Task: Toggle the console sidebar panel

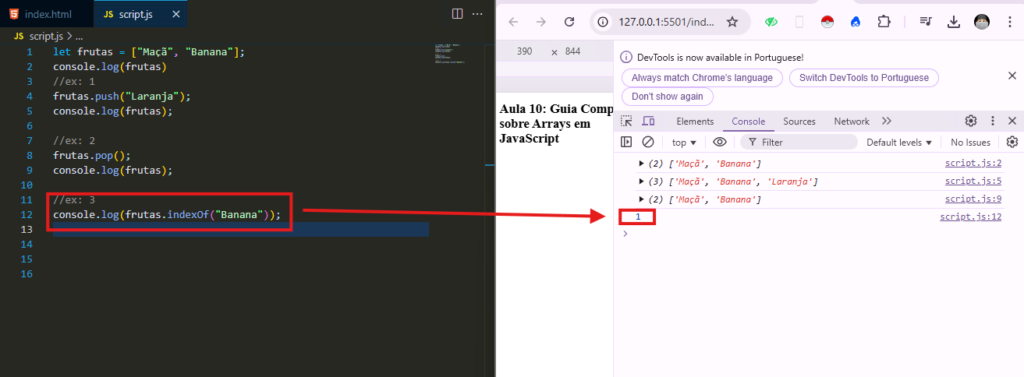Action: click(626, 142)
